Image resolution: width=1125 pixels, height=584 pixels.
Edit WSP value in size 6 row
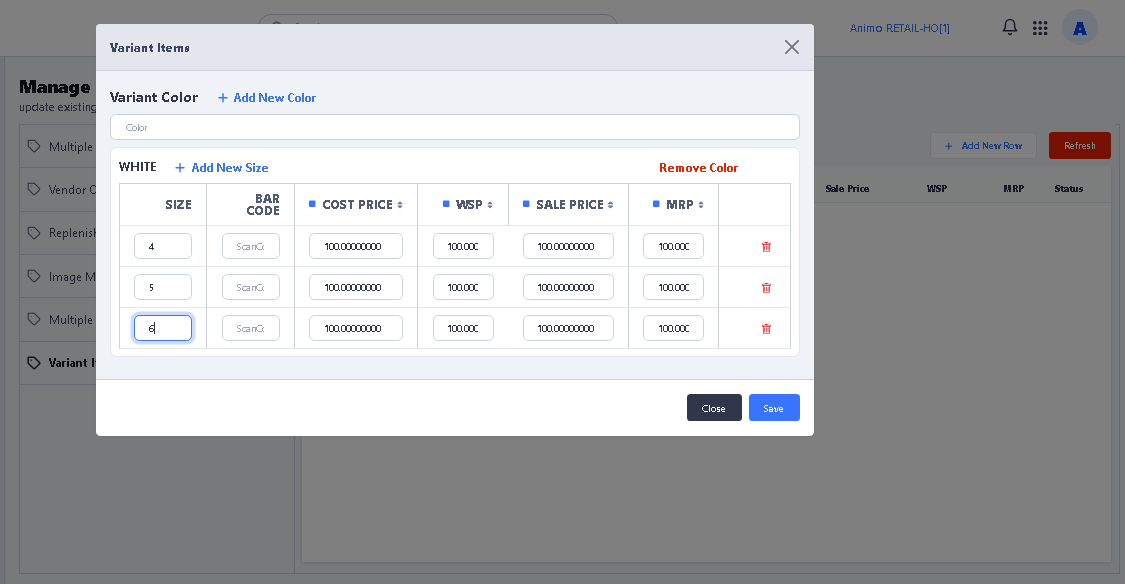463,328
